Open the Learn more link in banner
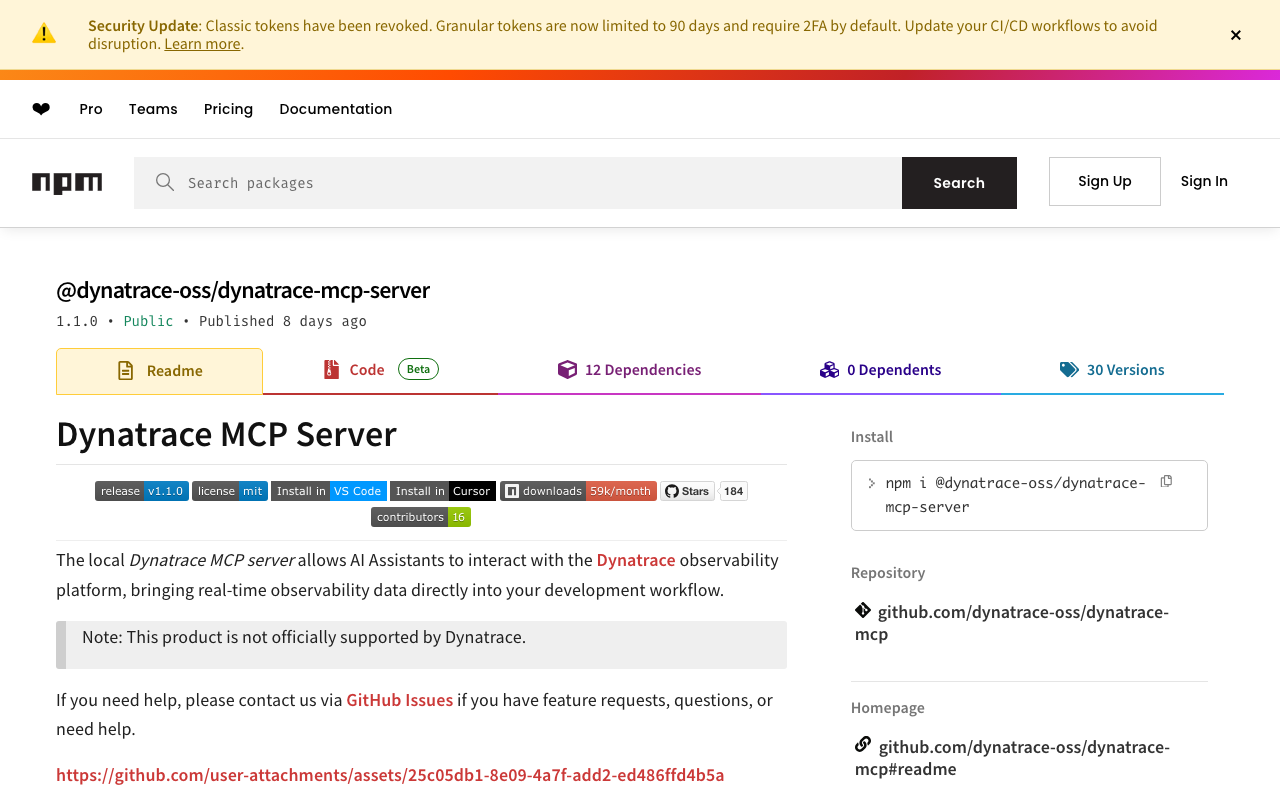The height and width of the screenshot is (800, 1280). (x=202, y=44)
